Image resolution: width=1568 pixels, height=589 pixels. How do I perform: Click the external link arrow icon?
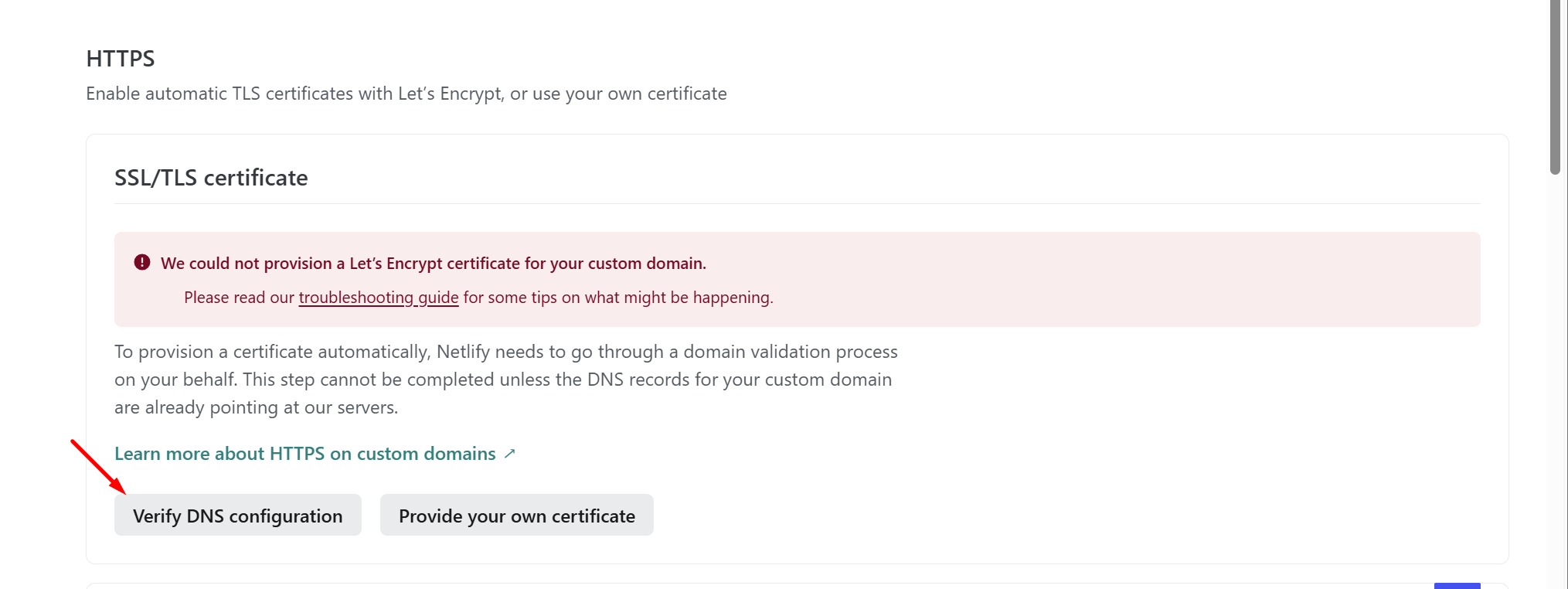tap(510, 454)
